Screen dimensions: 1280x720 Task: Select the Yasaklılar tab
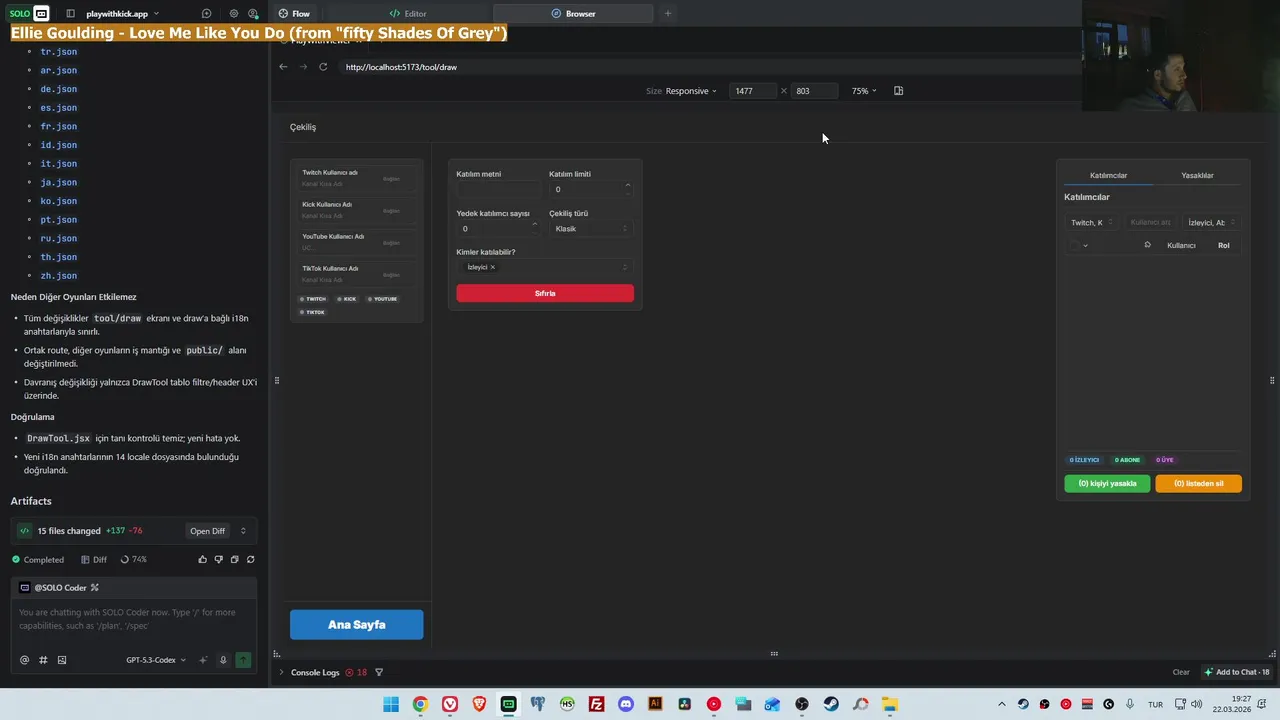tap(1197, 175)
